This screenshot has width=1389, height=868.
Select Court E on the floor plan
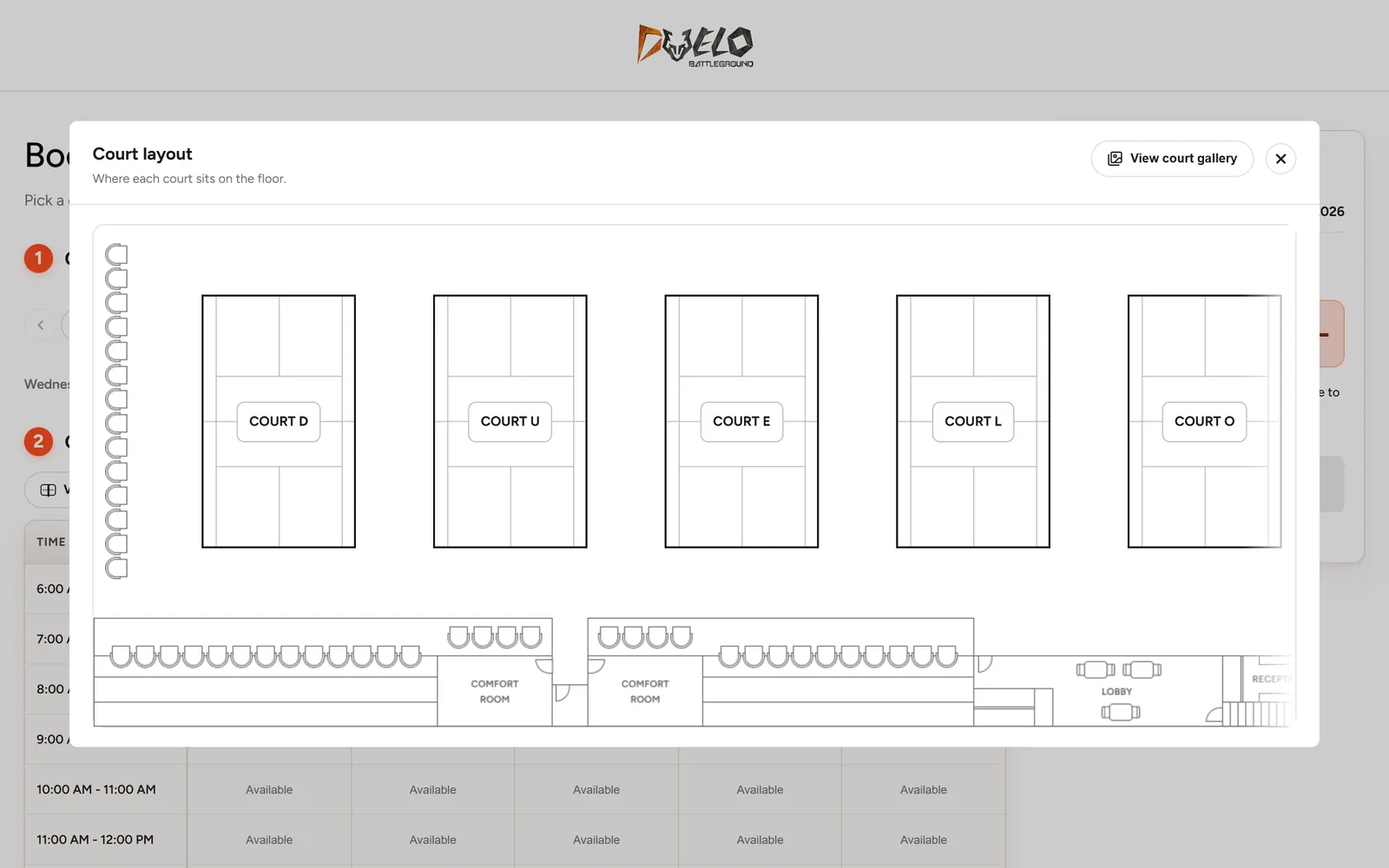(741, 422)
